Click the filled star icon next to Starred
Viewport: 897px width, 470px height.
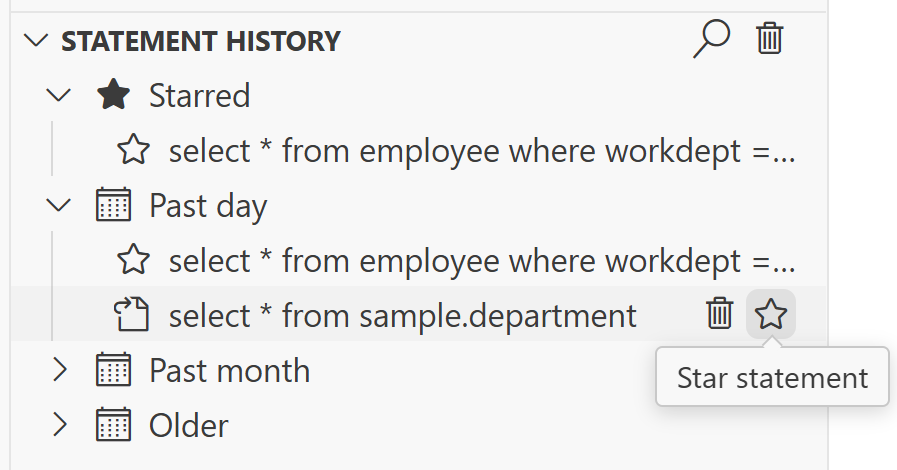(114, 96)
